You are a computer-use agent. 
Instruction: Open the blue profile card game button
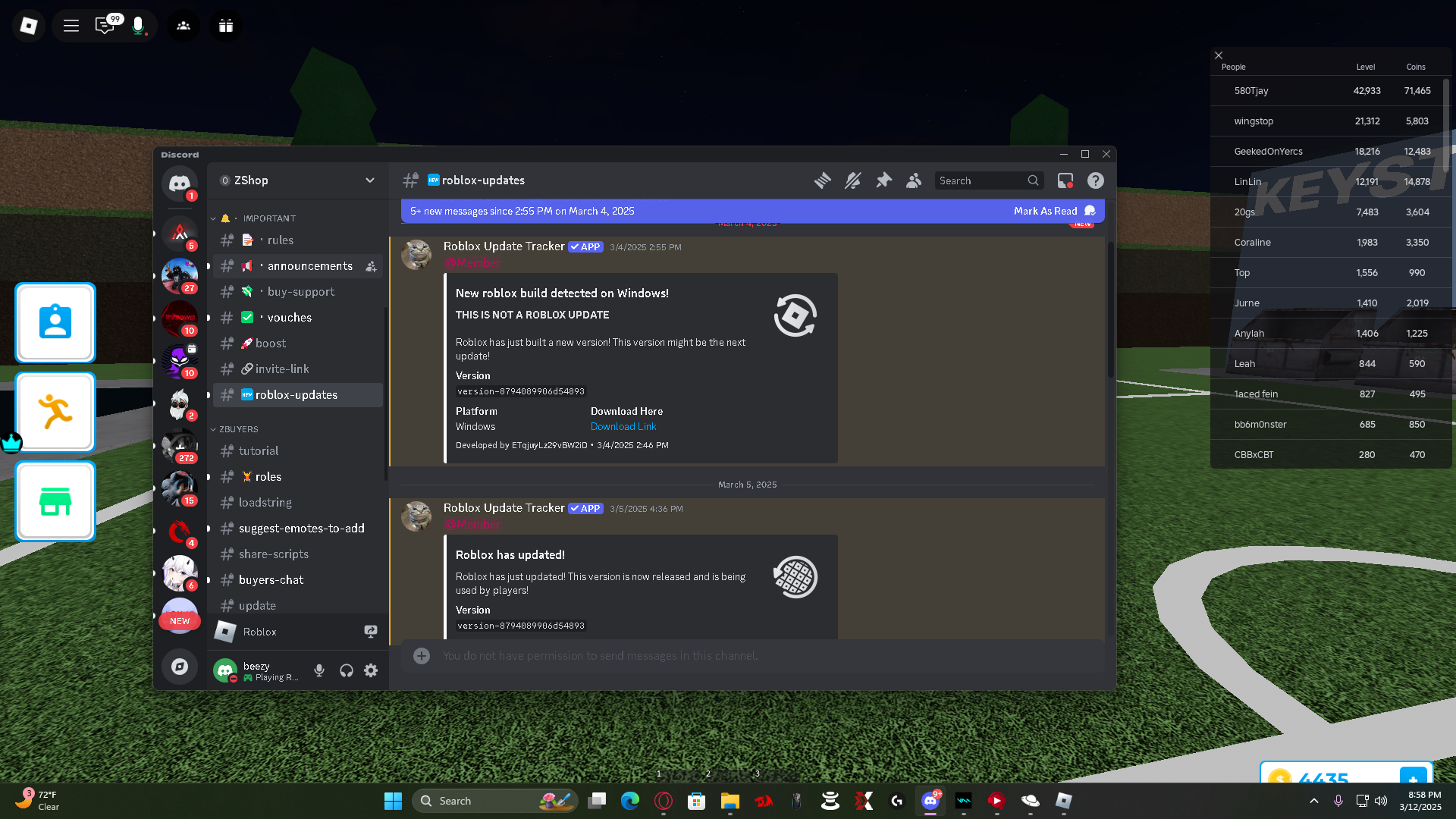pos(55,323)
